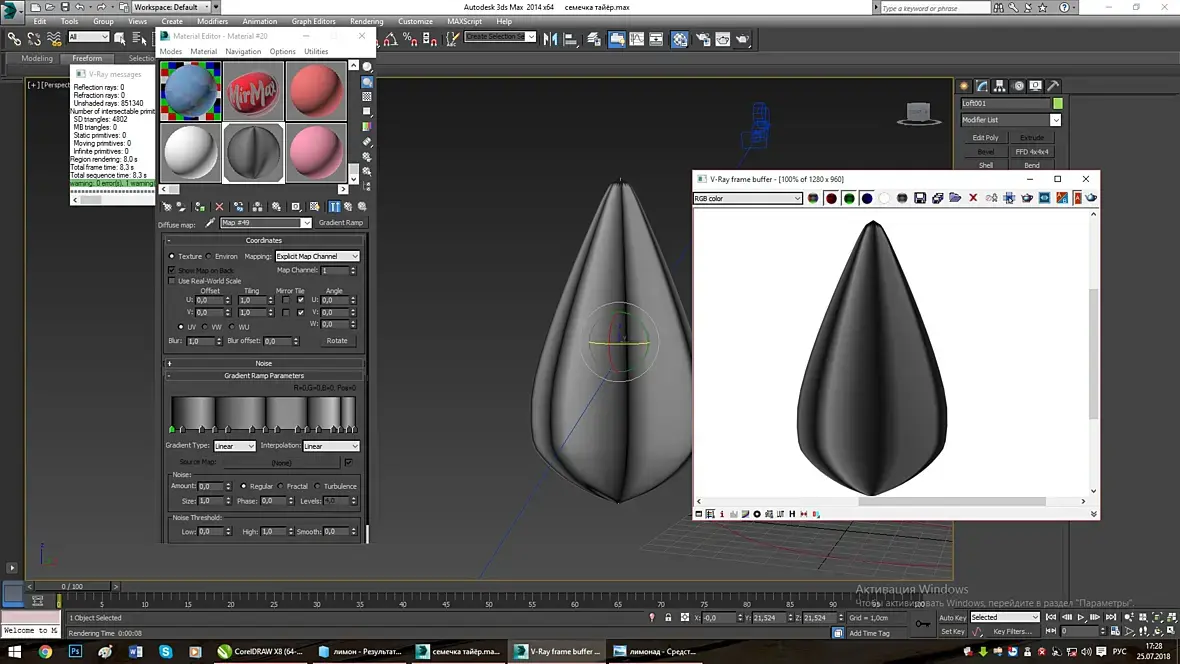Click green channel button in V-Ray frame buffer

point(849,198)
